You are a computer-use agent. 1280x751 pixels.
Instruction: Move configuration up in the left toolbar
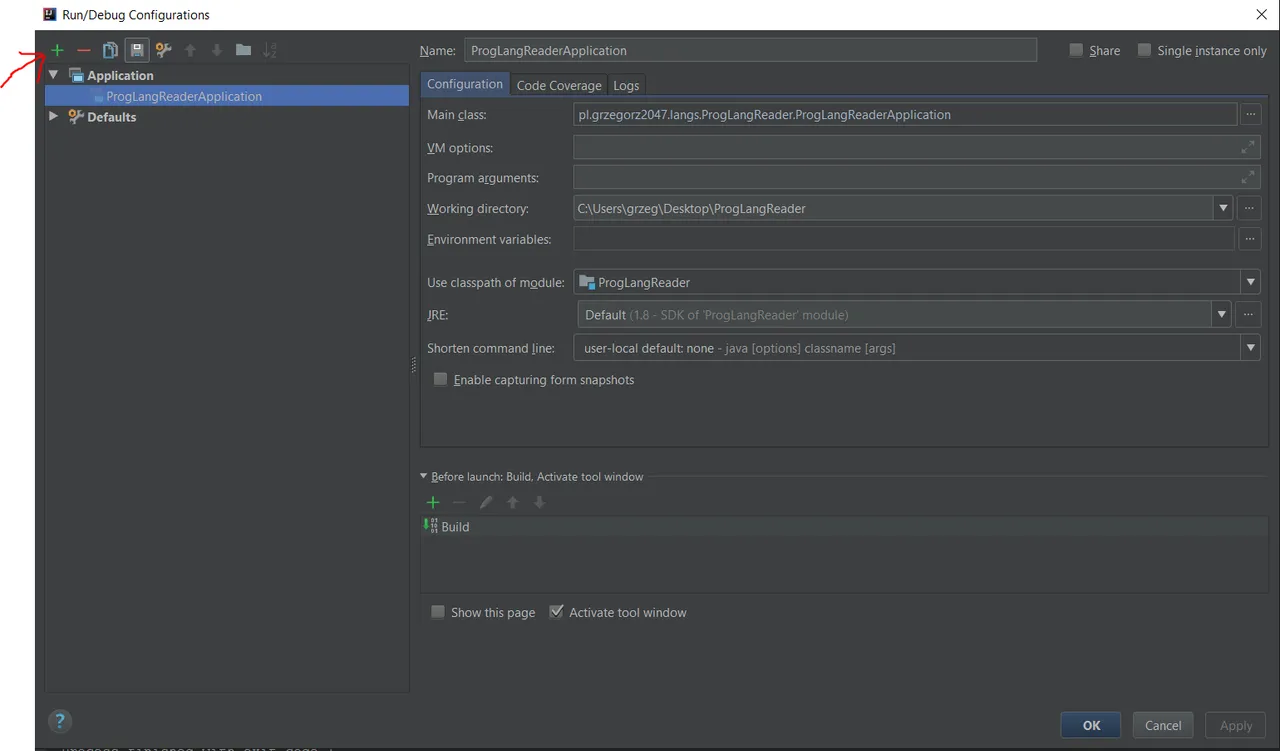coord(190,50)
